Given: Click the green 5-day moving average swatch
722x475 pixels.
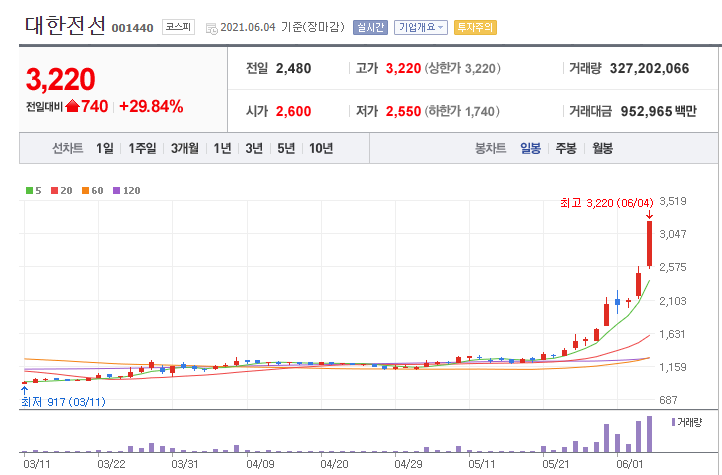Looking at the screenshot, I should 29,191.
